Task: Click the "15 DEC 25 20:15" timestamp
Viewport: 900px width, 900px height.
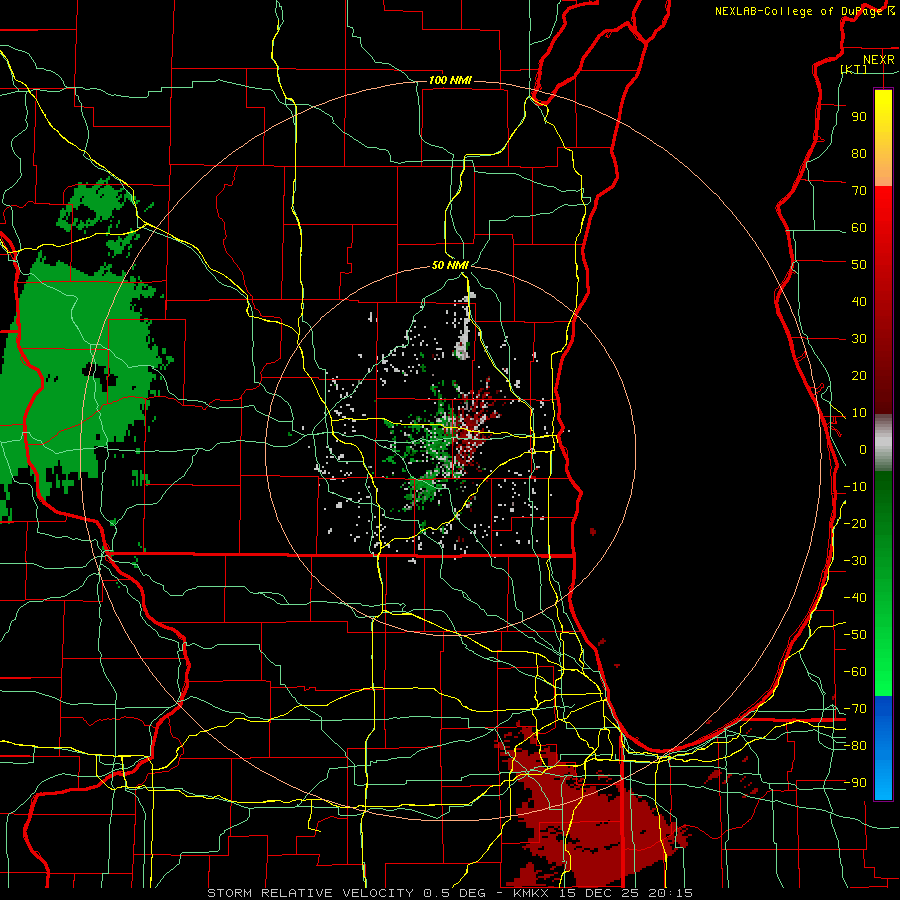Action: tap(625, 893)
